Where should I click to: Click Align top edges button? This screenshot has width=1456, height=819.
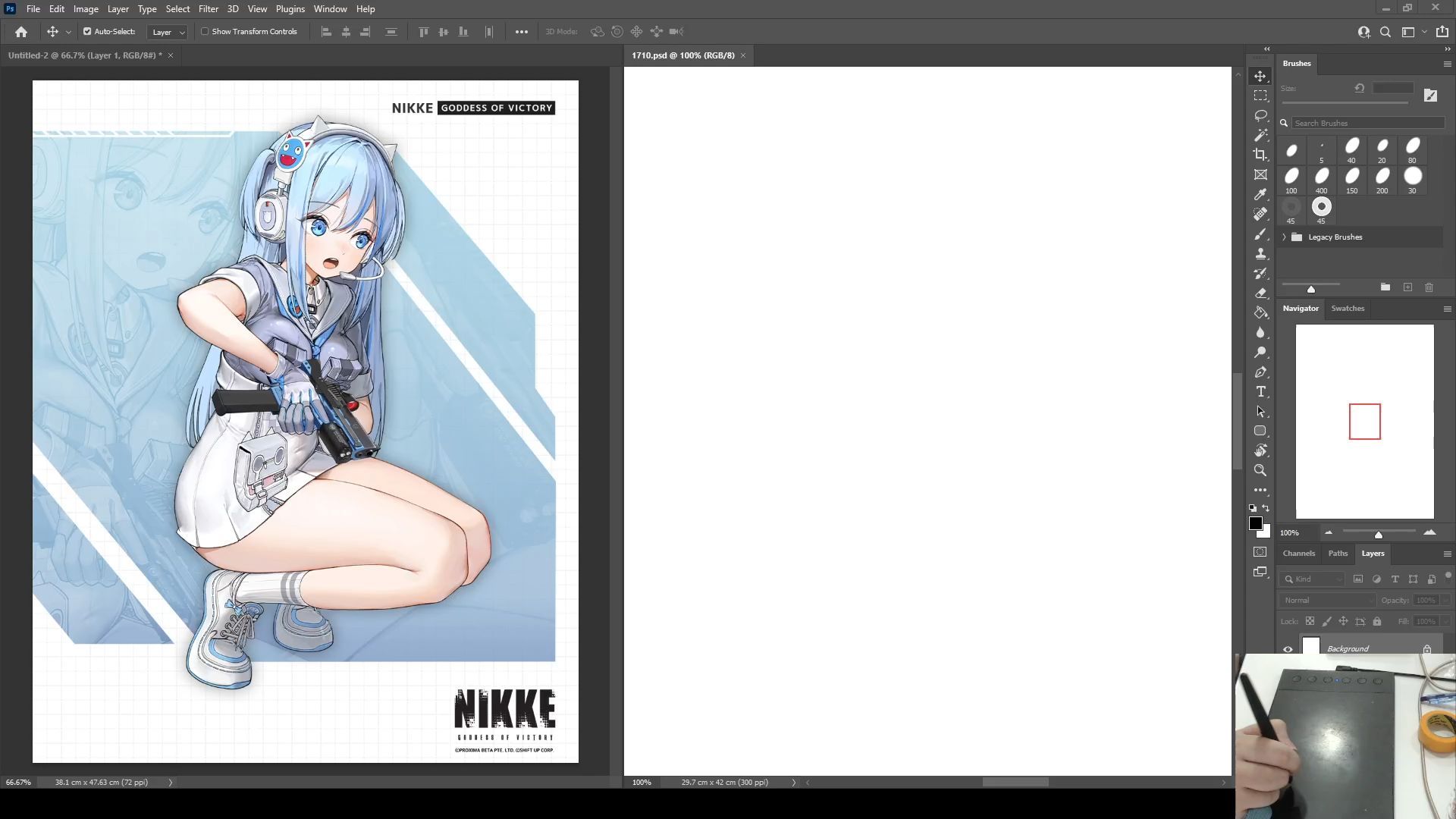point(424,32)
